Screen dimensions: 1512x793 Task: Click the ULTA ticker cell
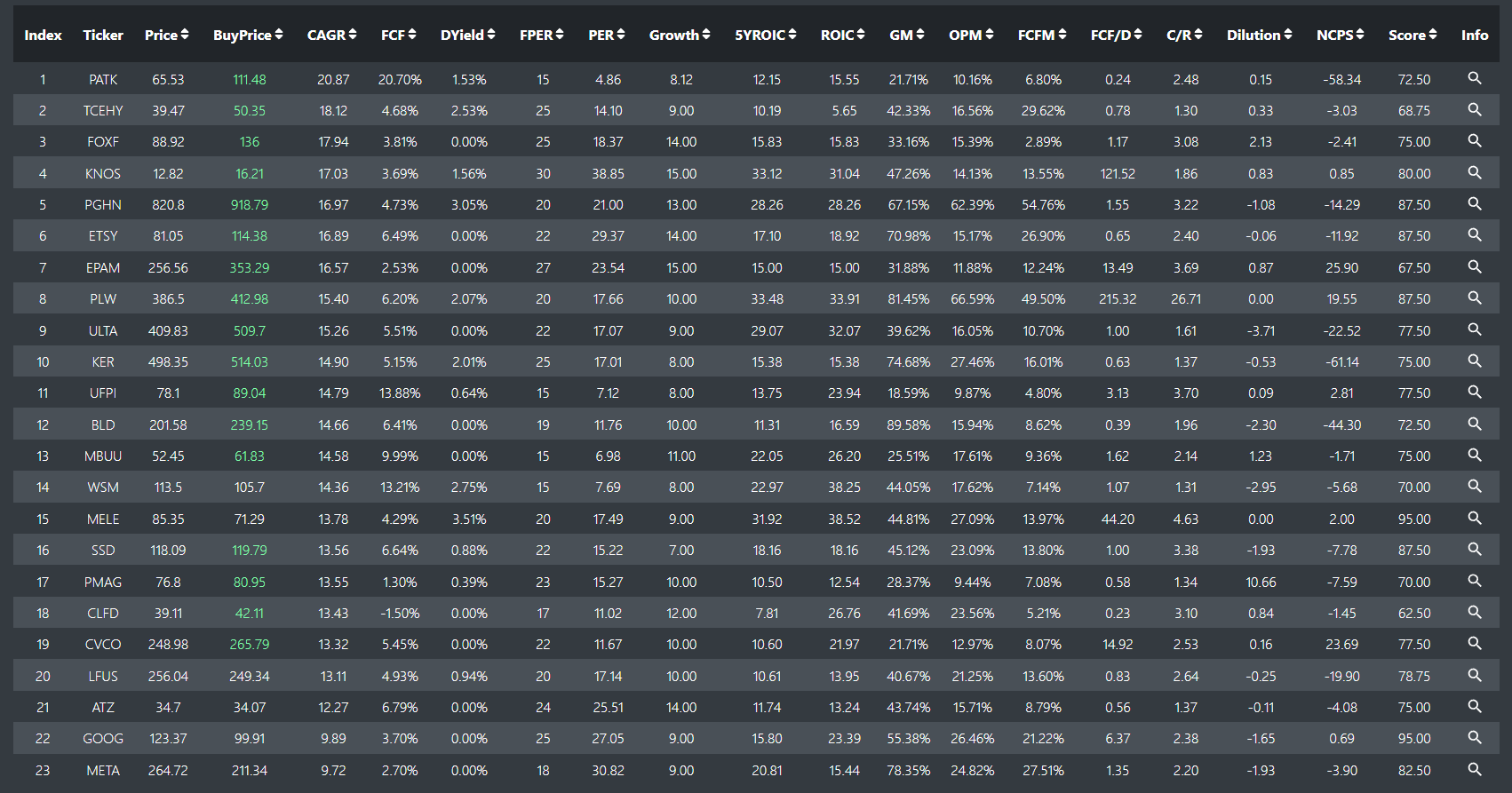click(103, 330)
